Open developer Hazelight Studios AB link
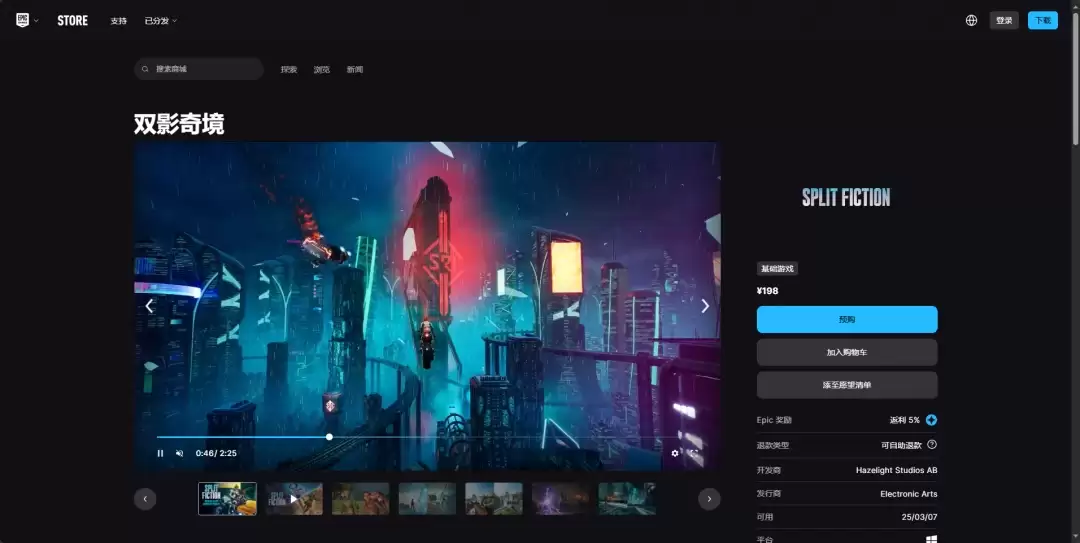The height and width of the screenshot is (543, 1080). pos(896,470)
